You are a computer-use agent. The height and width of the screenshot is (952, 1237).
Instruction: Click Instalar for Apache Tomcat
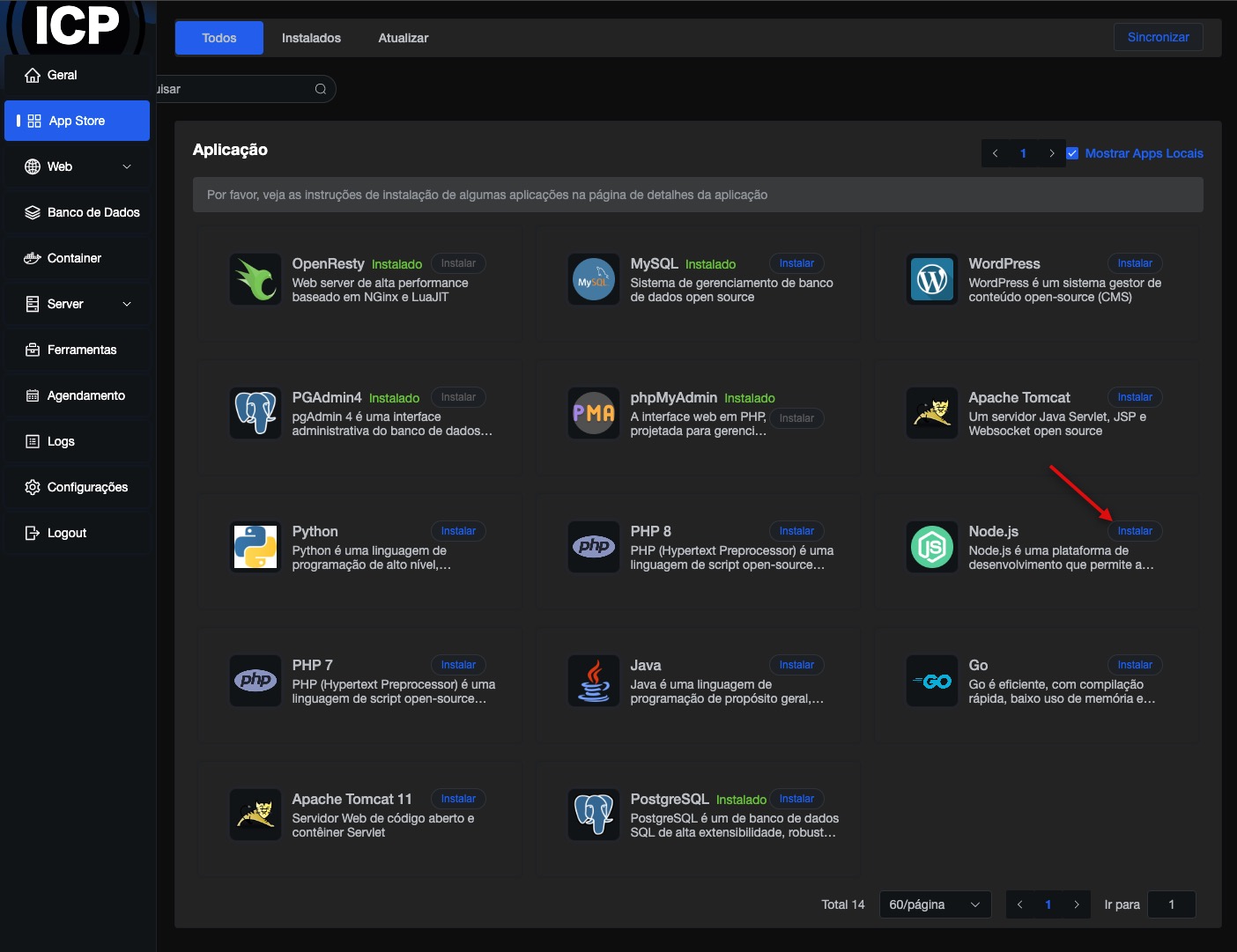1135,397
